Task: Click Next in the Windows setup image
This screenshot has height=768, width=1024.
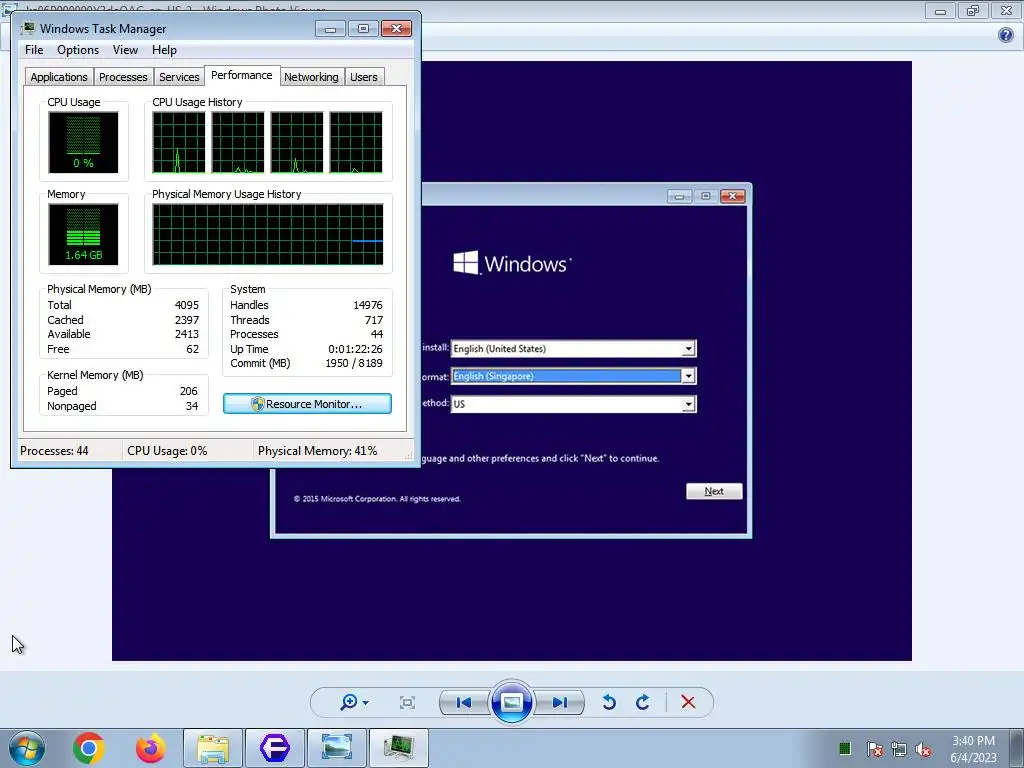Action: (714, 491)
